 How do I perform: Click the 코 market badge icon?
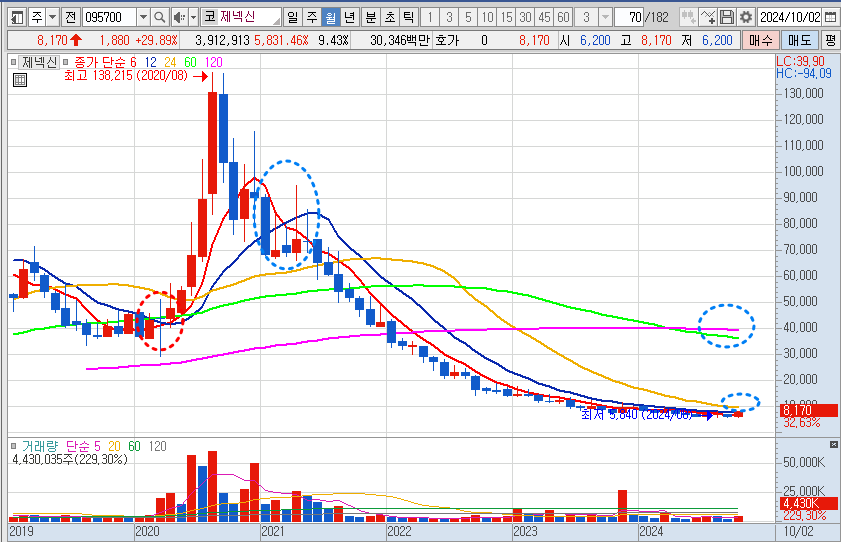coord(210,17)
